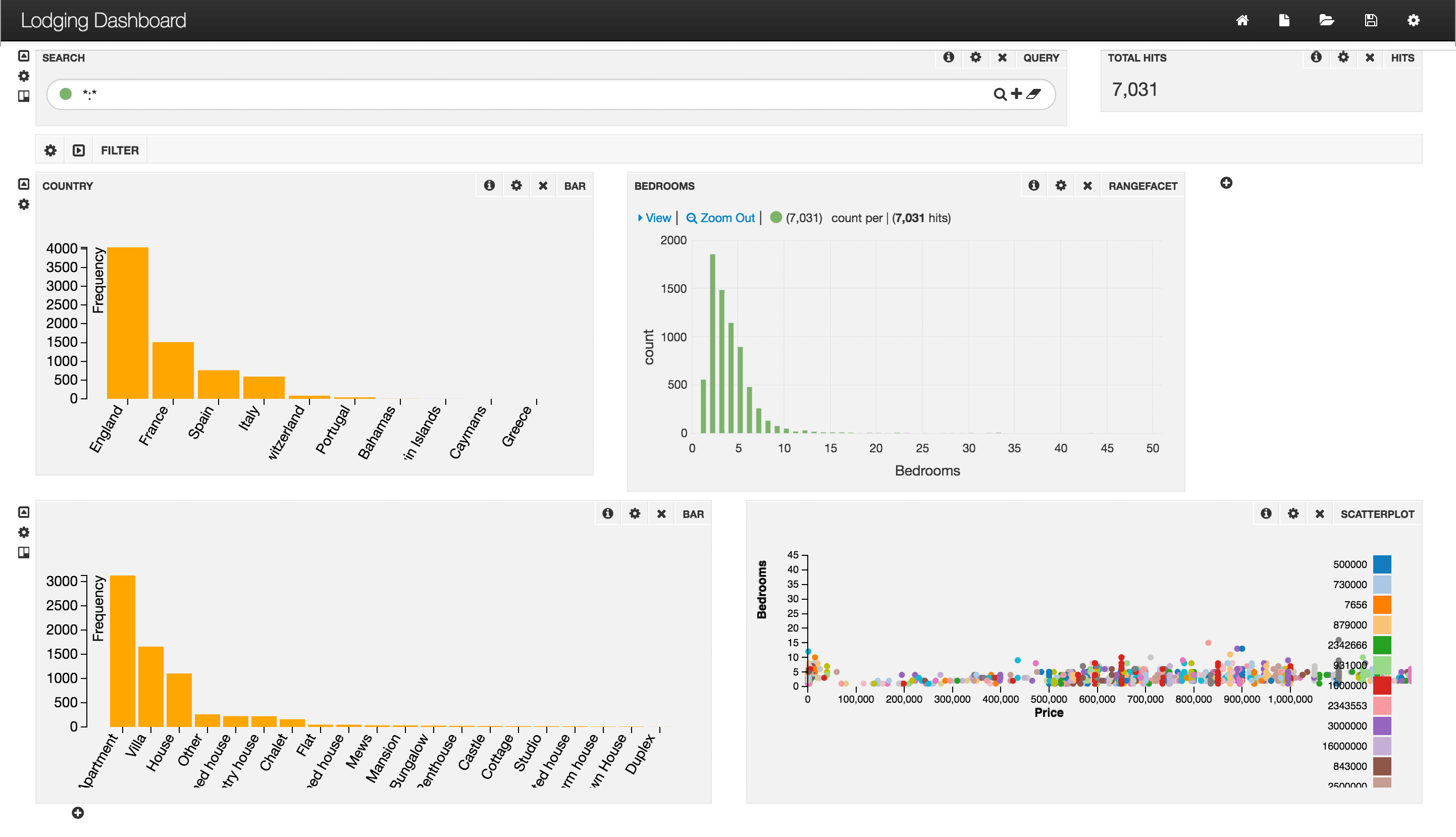The height and width of the screenshot is (837, 1456).
Task: Configure the Bedrooms rangefacet panel
Action: point(1061,186)
